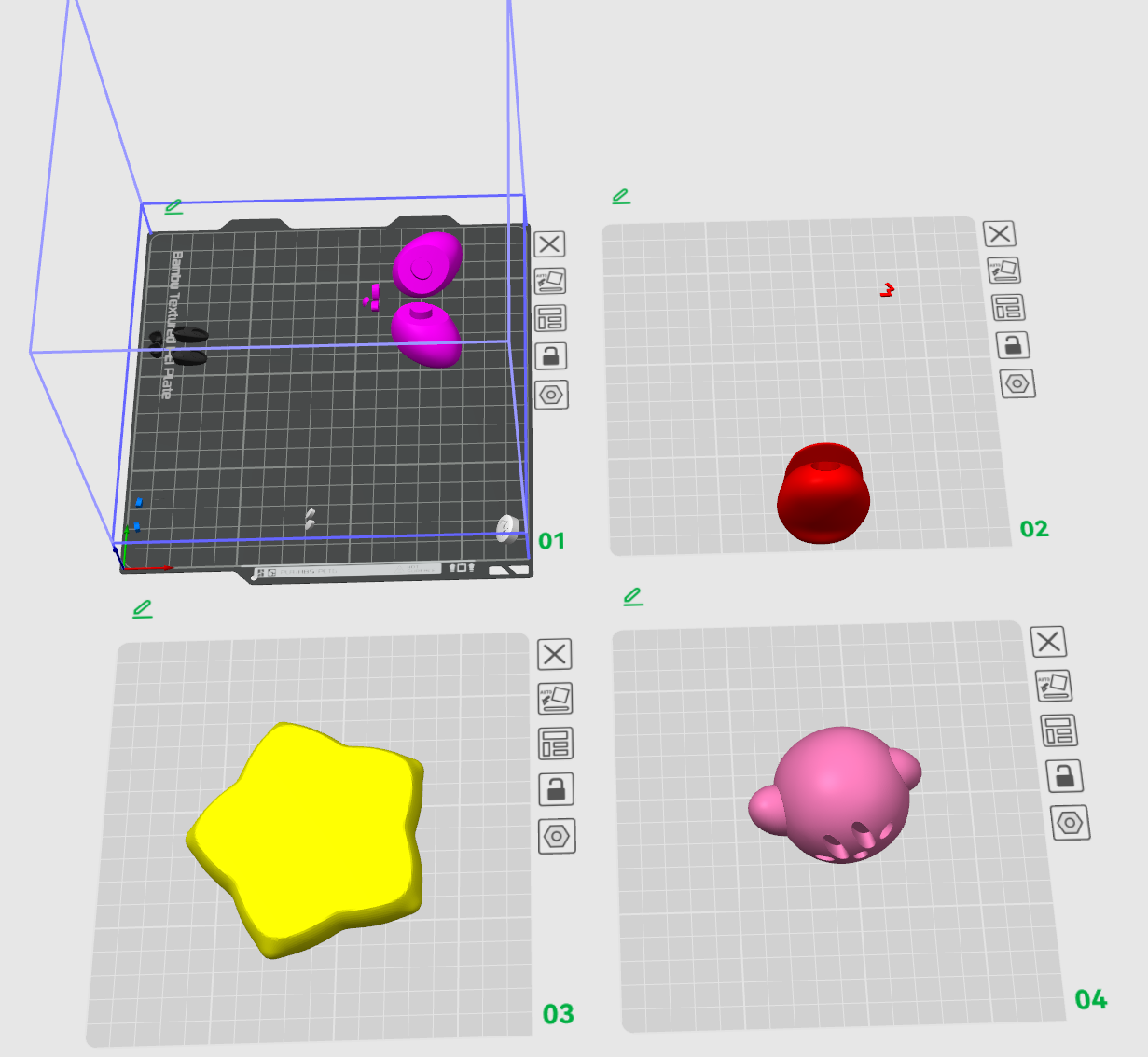Edit the name of plate 04

(x=633, y=596)
